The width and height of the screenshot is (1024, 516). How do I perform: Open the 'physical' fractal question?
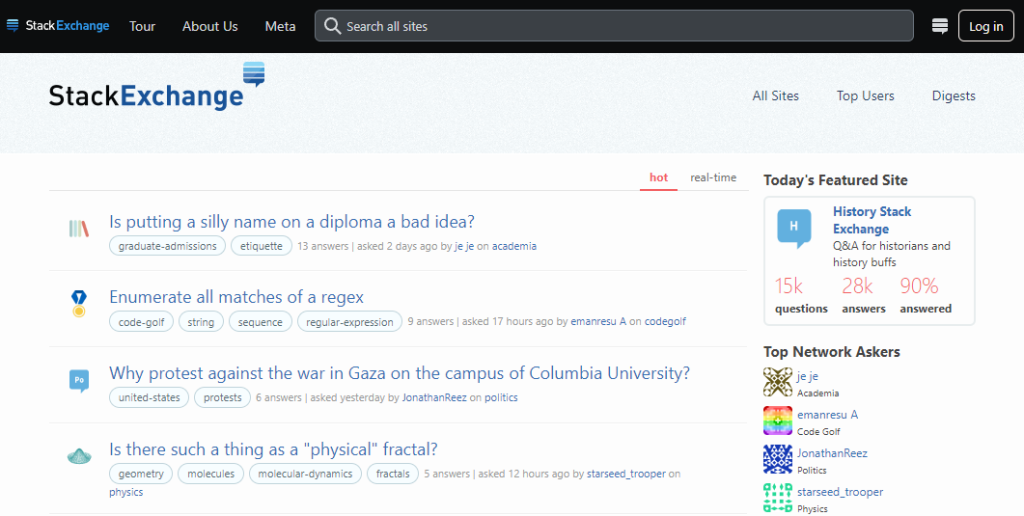tap(273, 449)
